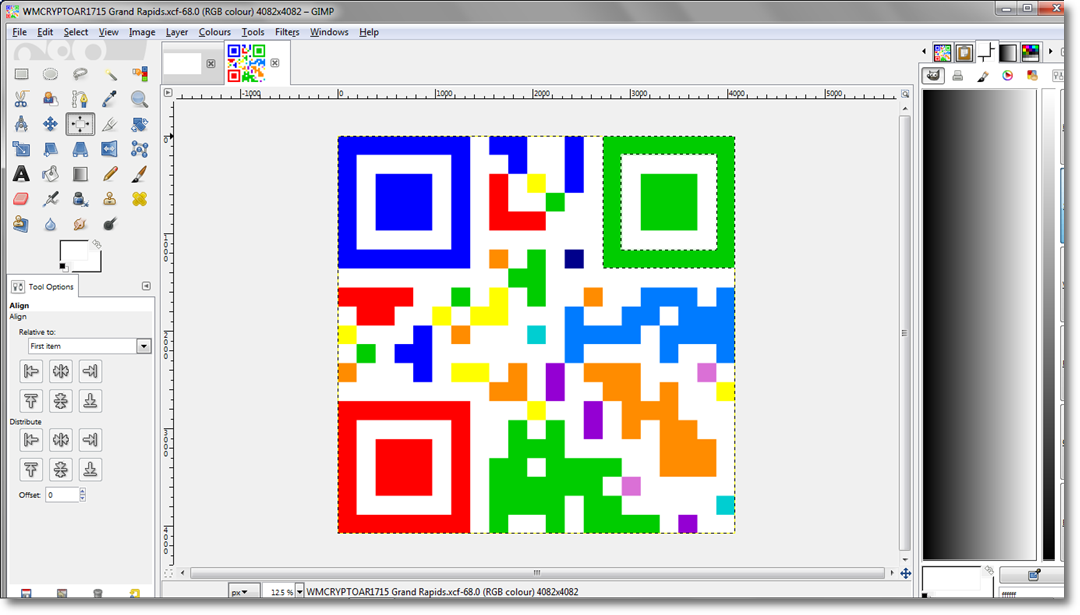Open the px unit dropdown
The image size is (1080, 615).
click(x=244, y=592)
